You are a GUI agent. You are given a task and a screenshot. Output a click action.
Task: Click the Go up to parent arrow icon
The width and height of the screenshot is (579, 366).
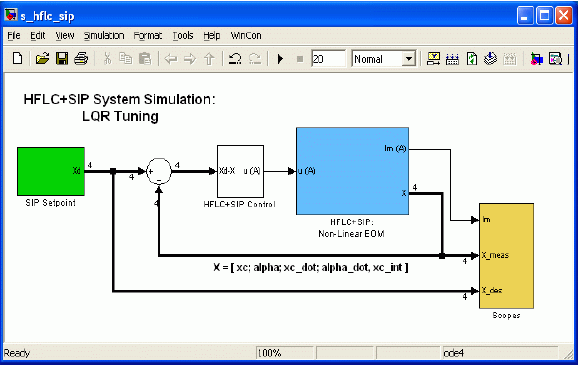[209, 58]
